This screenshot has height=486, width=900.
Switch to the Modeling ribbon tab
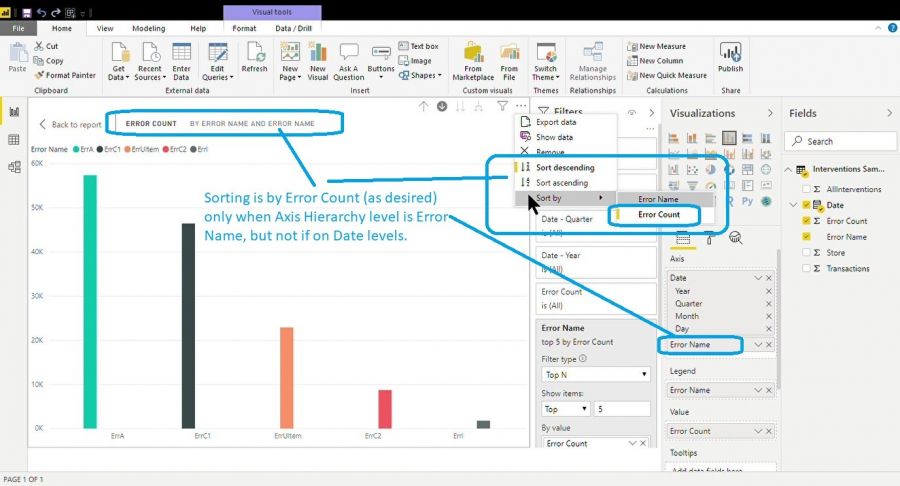pos(149,28)
